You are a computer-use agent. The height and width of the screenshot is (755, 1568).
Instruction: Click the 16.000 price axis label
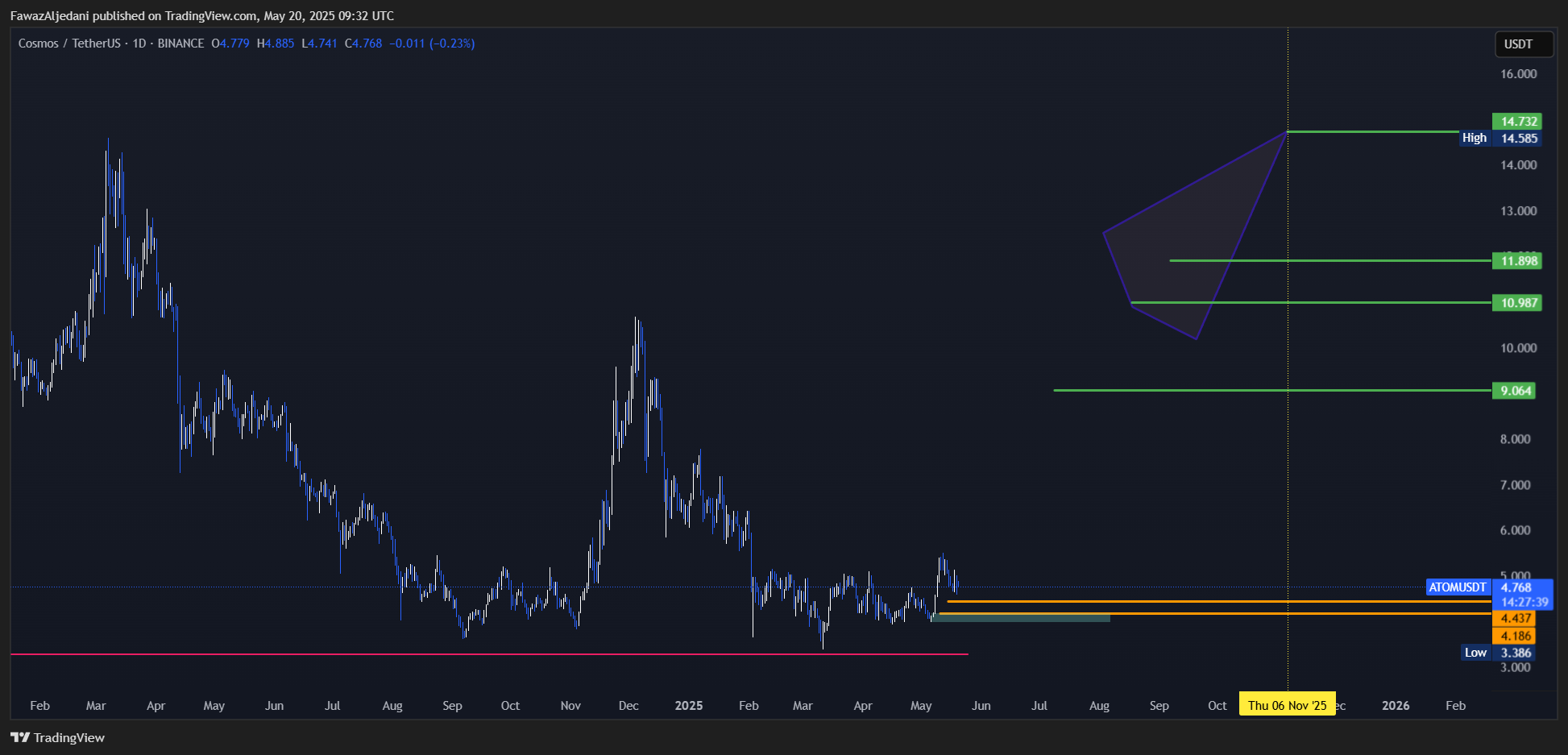coord(1519,74)
